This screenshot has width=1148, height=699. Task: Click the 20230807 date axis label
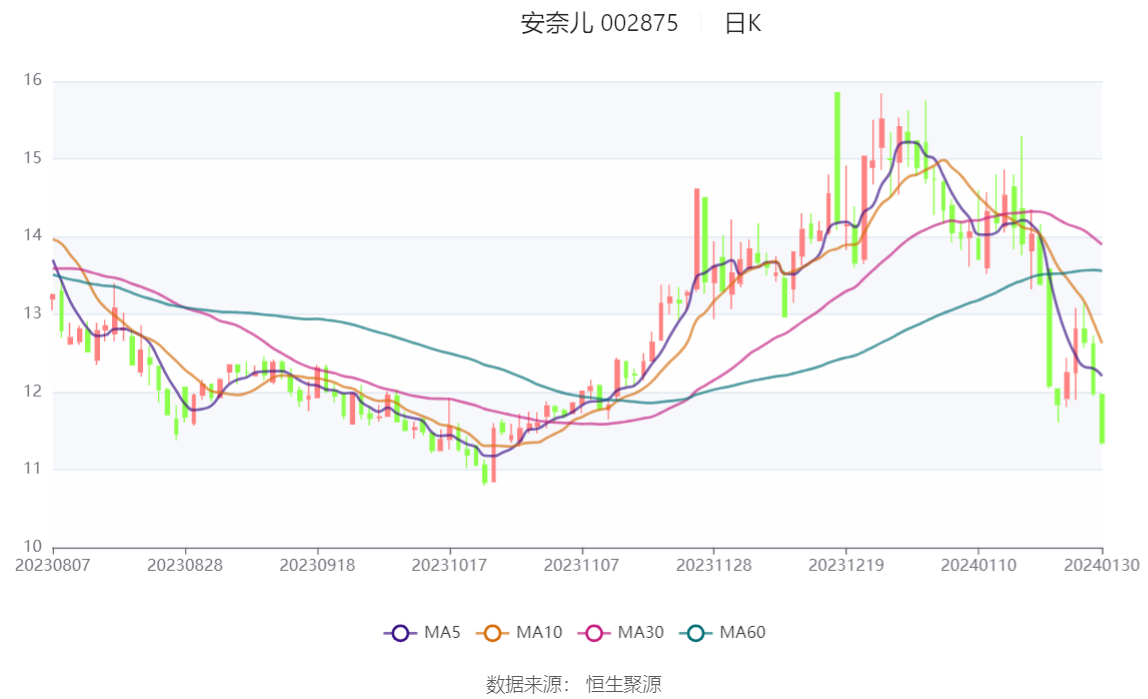53,566
